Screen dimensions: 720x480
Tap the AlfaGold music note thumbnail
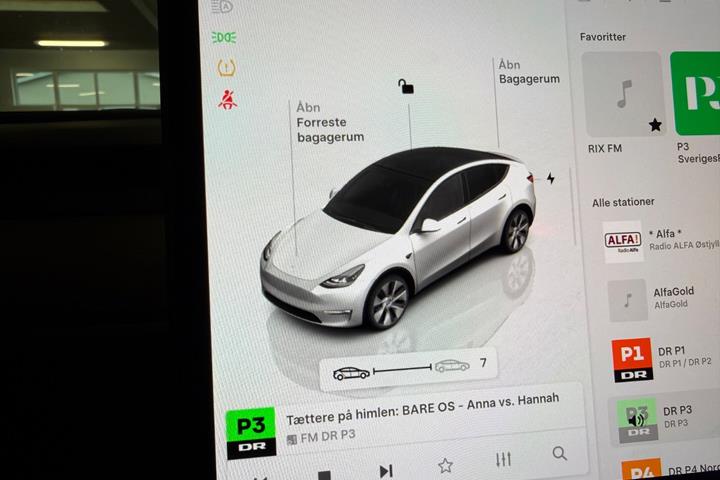pyautogui.click(x=627, y=300)
